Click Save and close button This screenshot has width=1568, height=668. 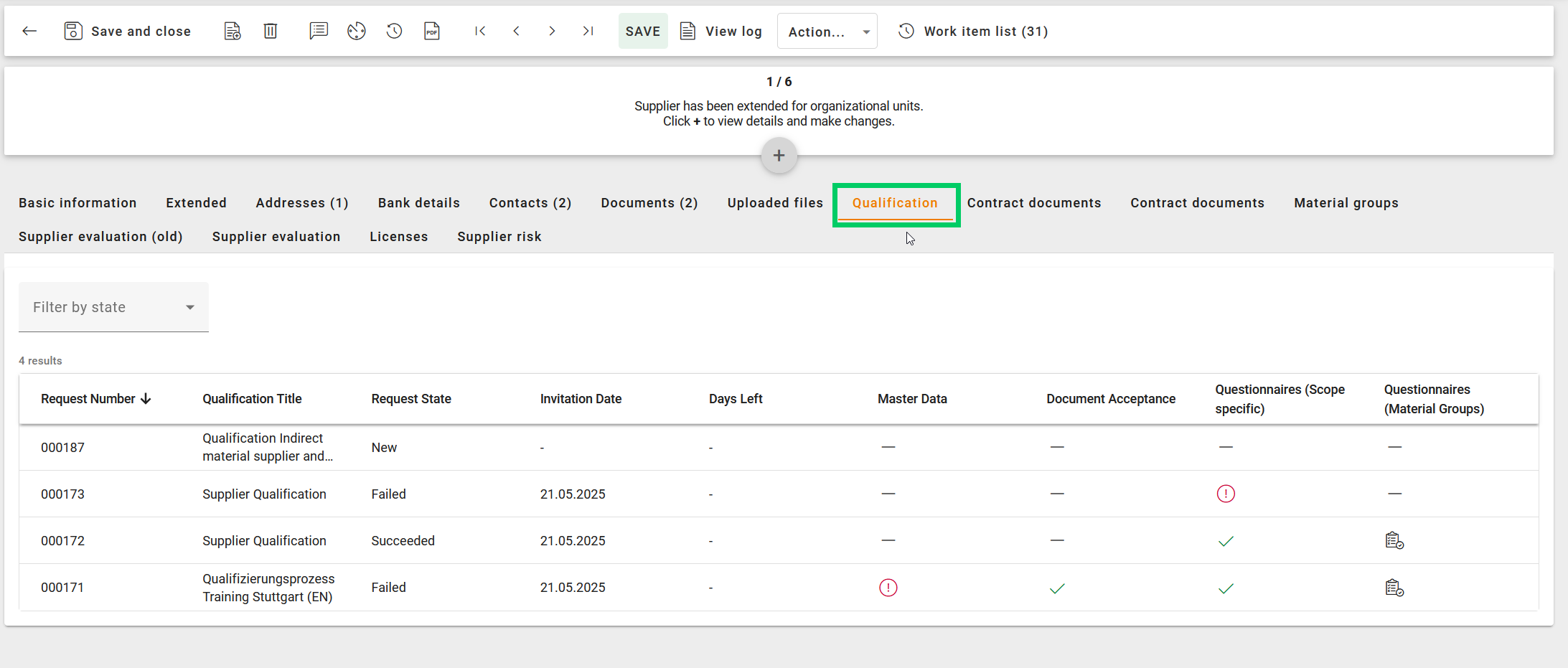pyautogui.click(x=128, y=31)
